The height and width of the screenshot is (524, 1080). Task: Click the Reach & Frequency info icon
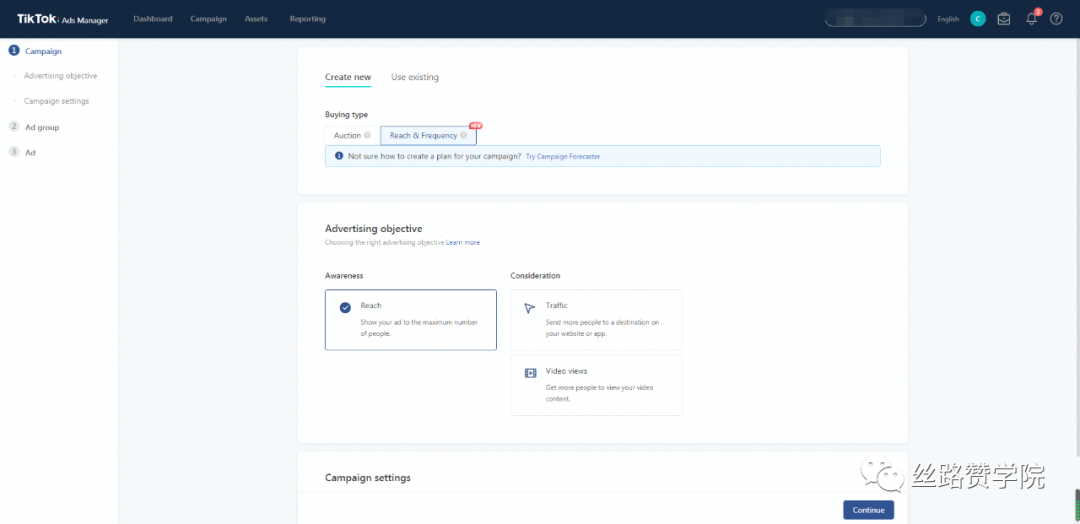(464, 136)
